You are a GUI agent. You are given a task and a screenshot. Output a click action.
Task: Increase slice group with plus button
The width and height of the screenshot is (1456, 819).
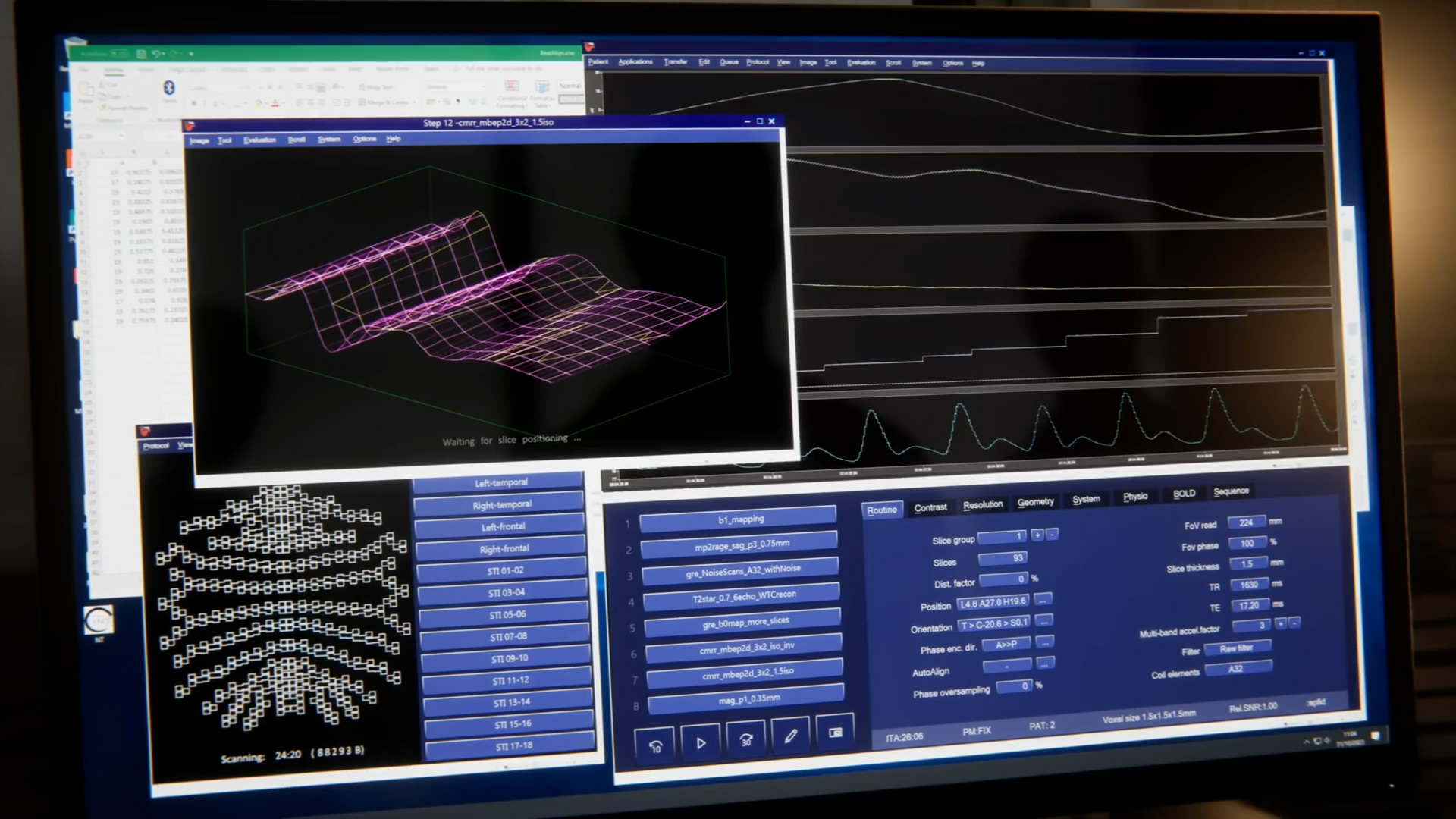[1037, 535]
